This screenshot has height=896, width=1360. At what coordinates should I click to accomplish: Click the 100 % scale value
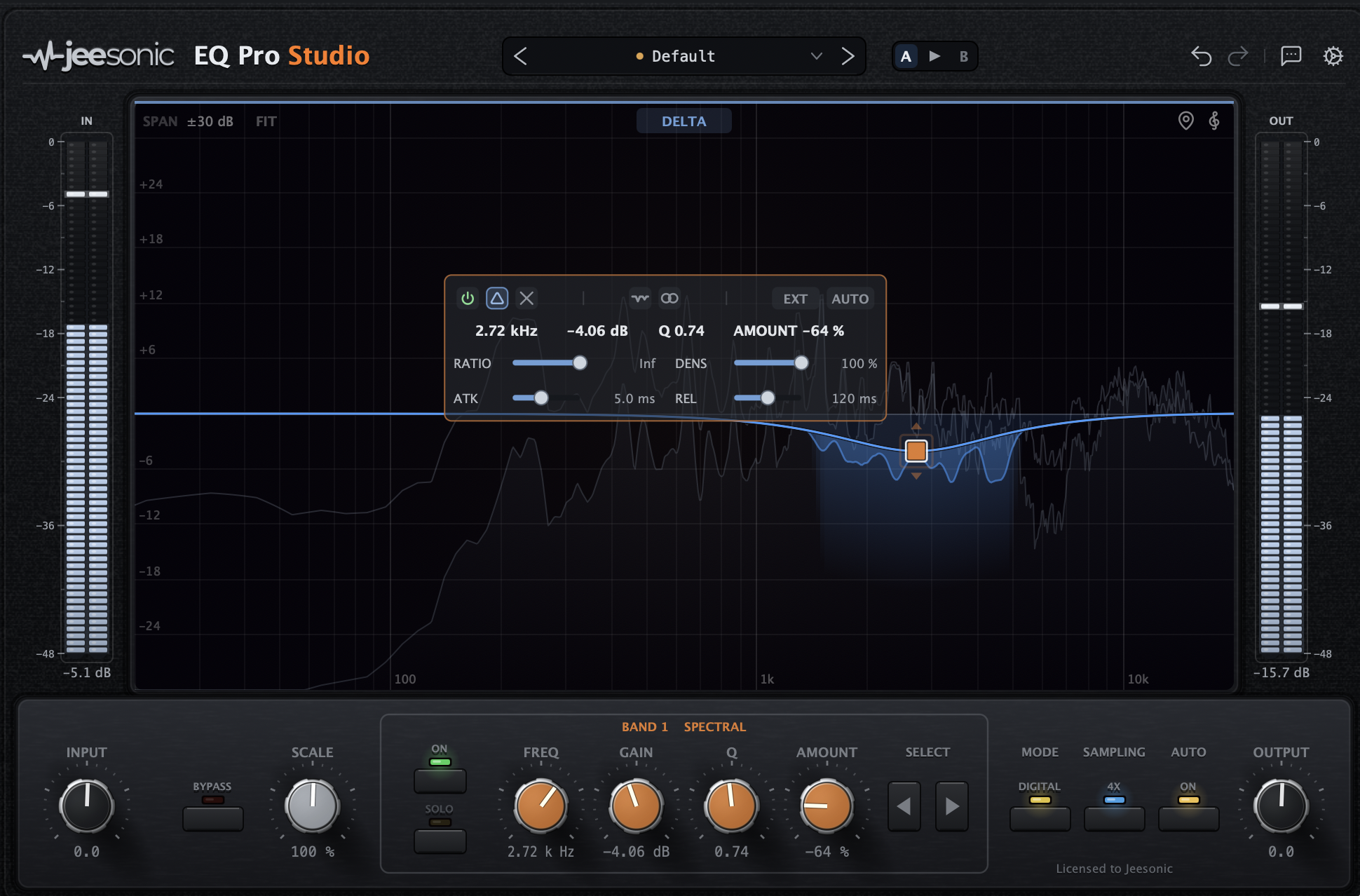[x=313, y=852]
